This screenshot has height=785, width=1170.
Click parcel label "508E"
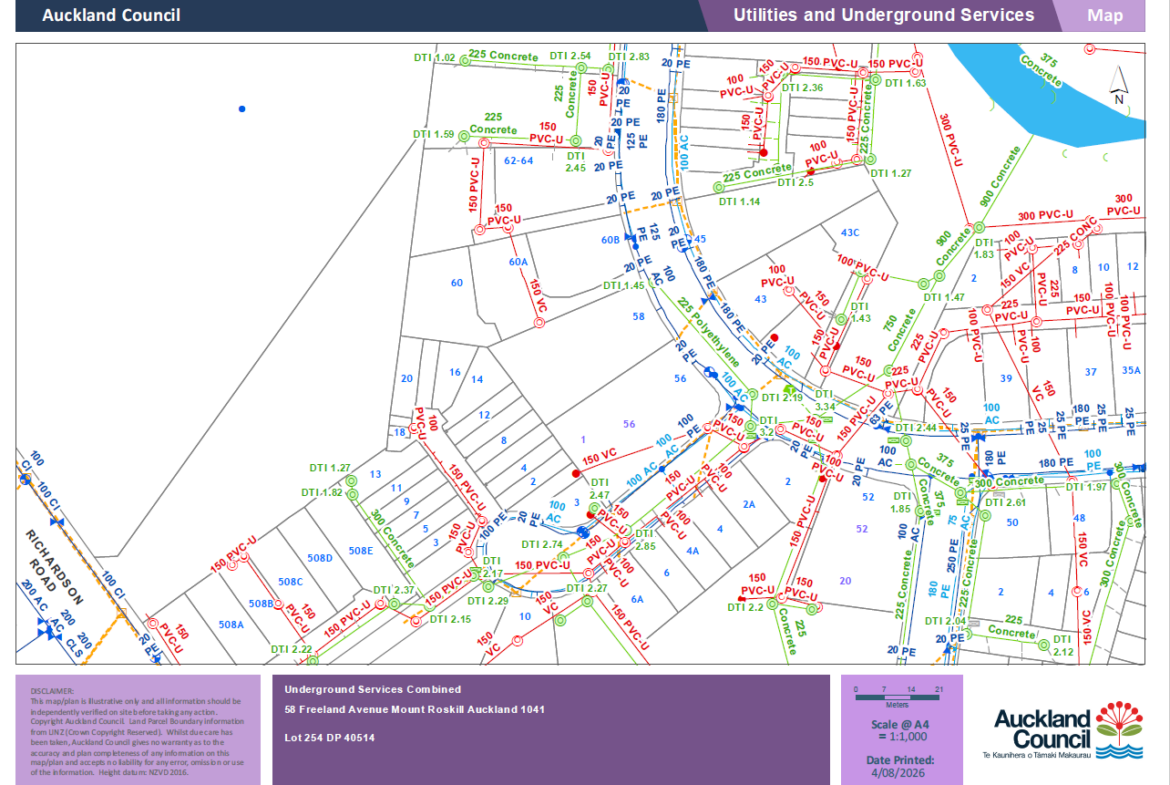(360, 551)
